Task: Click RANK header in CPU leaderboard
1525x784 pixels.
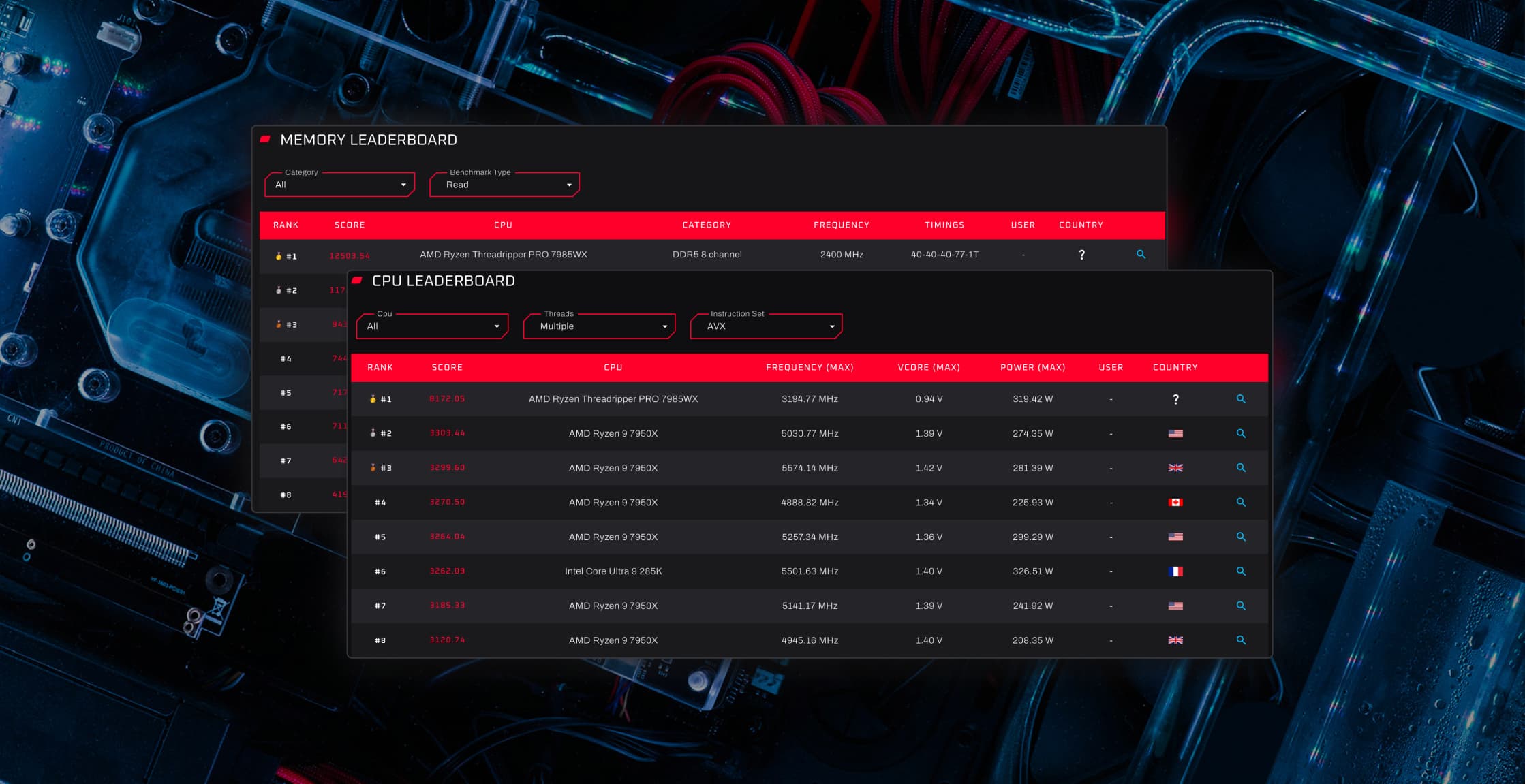Action: point(380,367)
